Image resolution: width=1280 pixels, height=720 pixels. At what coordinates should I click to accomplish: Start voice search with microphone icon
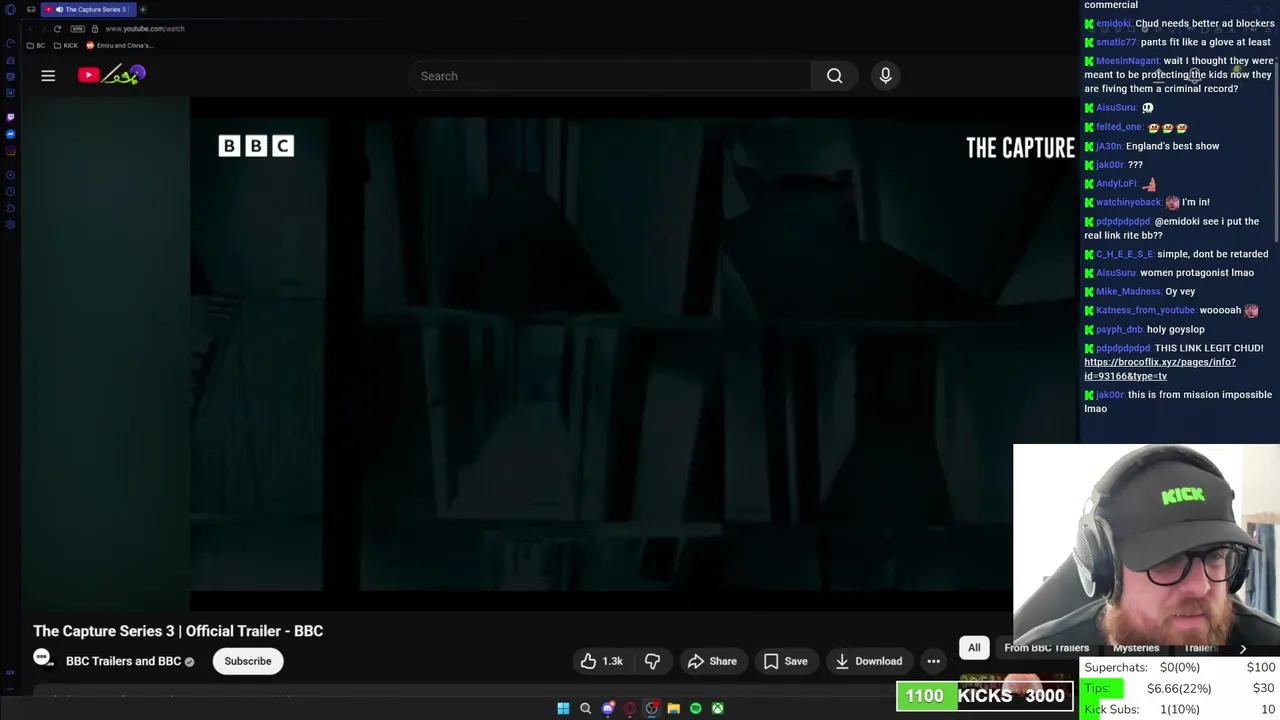885,76
